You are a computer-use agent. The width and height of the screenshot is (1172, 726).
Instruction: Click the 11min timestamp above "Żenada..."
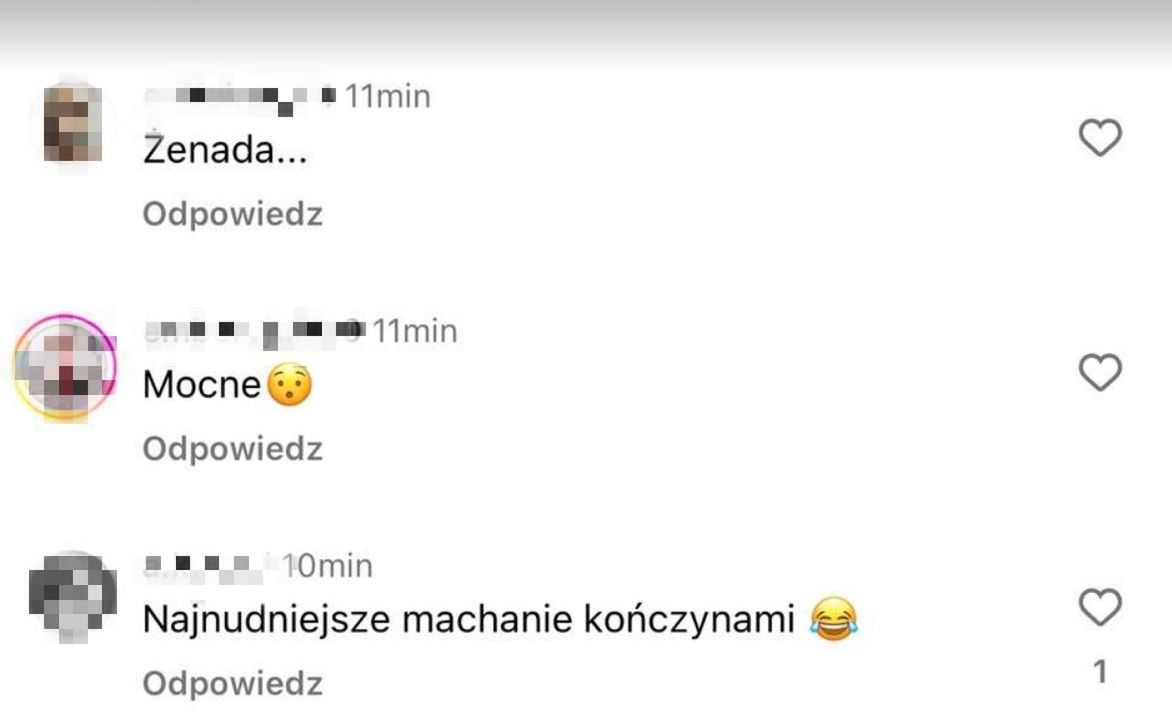coord(387,96)
